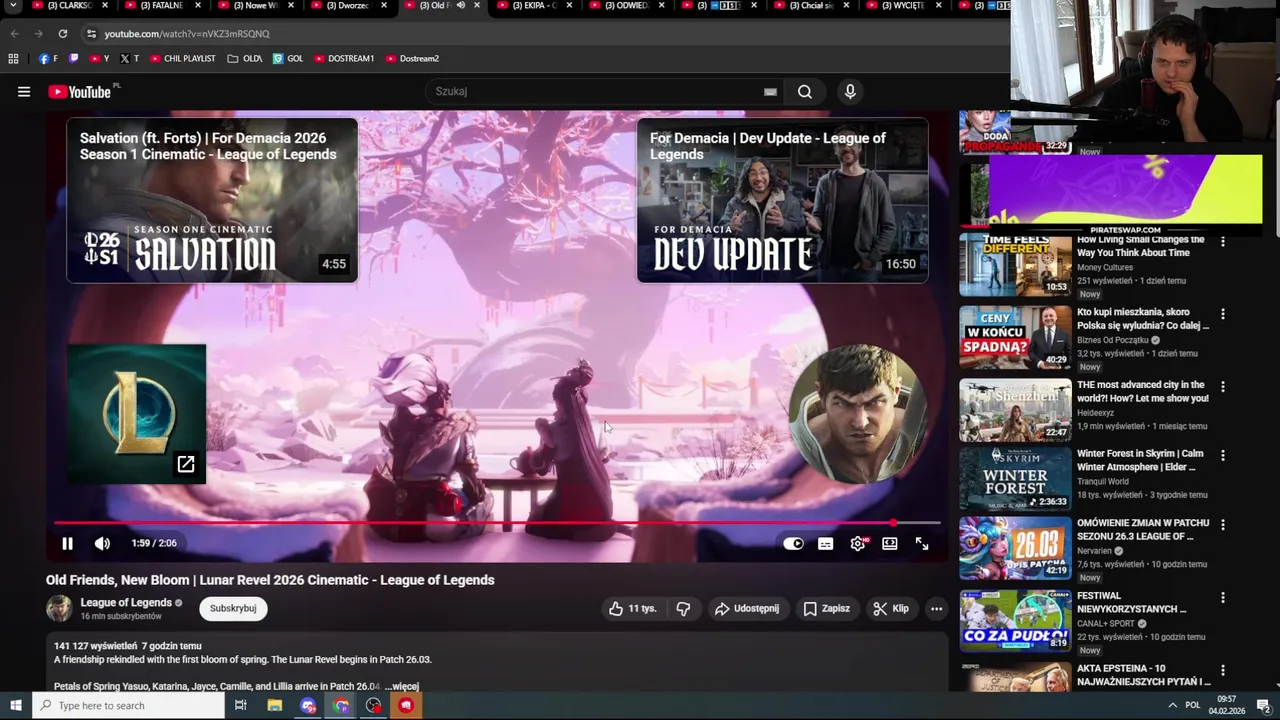This screenshot has width=1280, height=720.
Task: Open Windows Task View
Action: pos(240,706)
